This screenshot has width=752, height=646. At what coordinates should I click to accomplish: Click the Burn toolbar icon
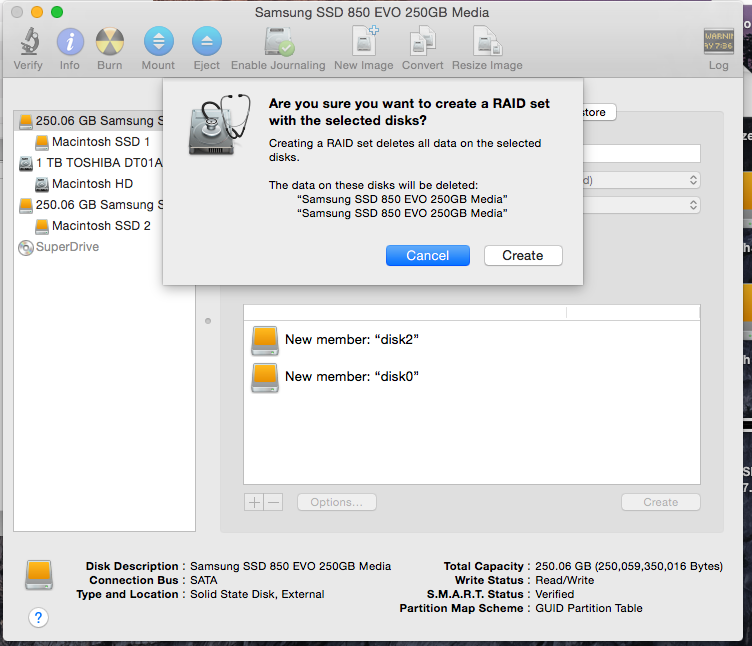click(110, 41)
